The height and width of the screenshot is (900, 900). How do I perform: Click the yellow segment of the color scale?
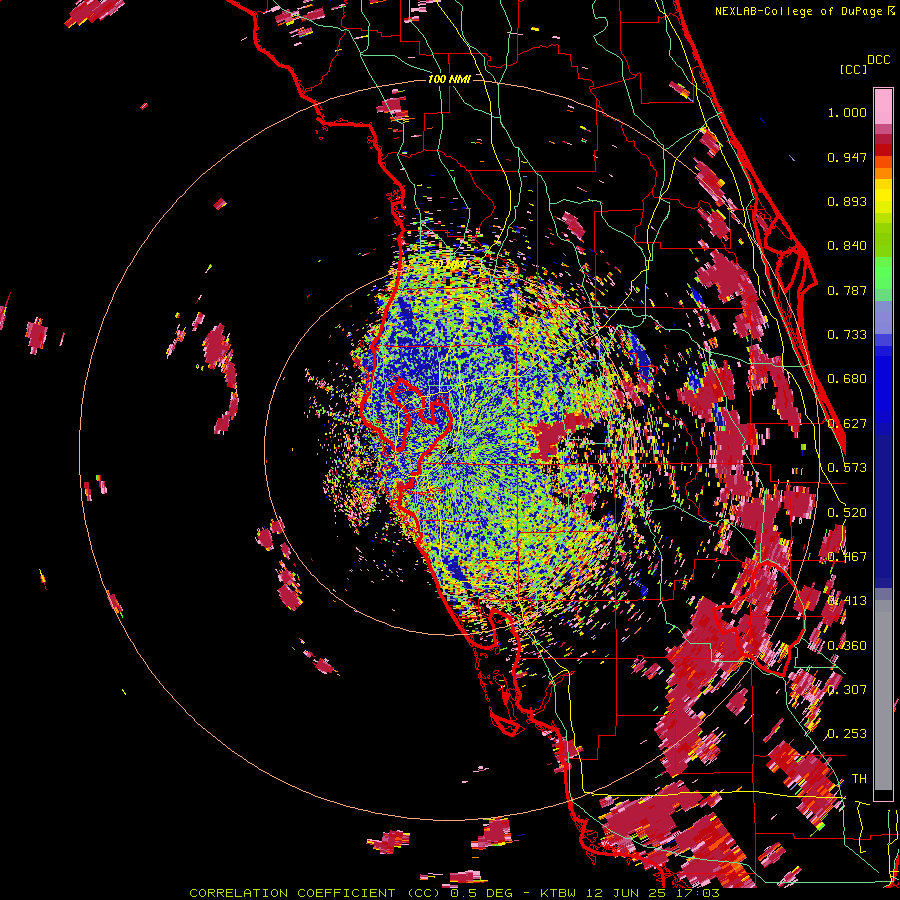[883, 196]
